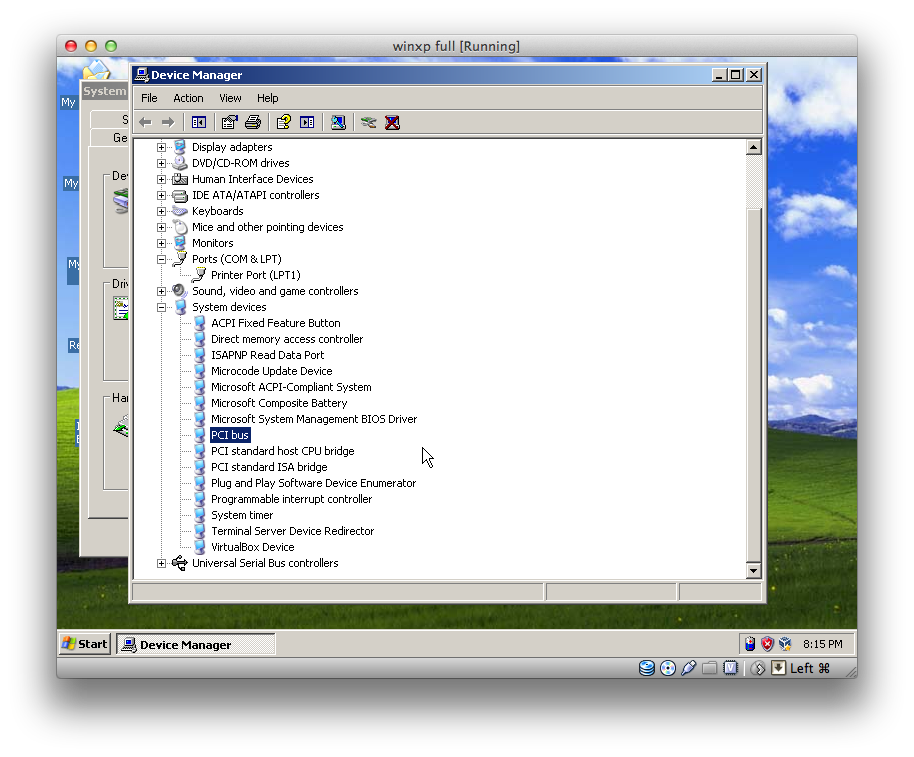
Task: Open the View menu
Action: [x=230, y=98]
